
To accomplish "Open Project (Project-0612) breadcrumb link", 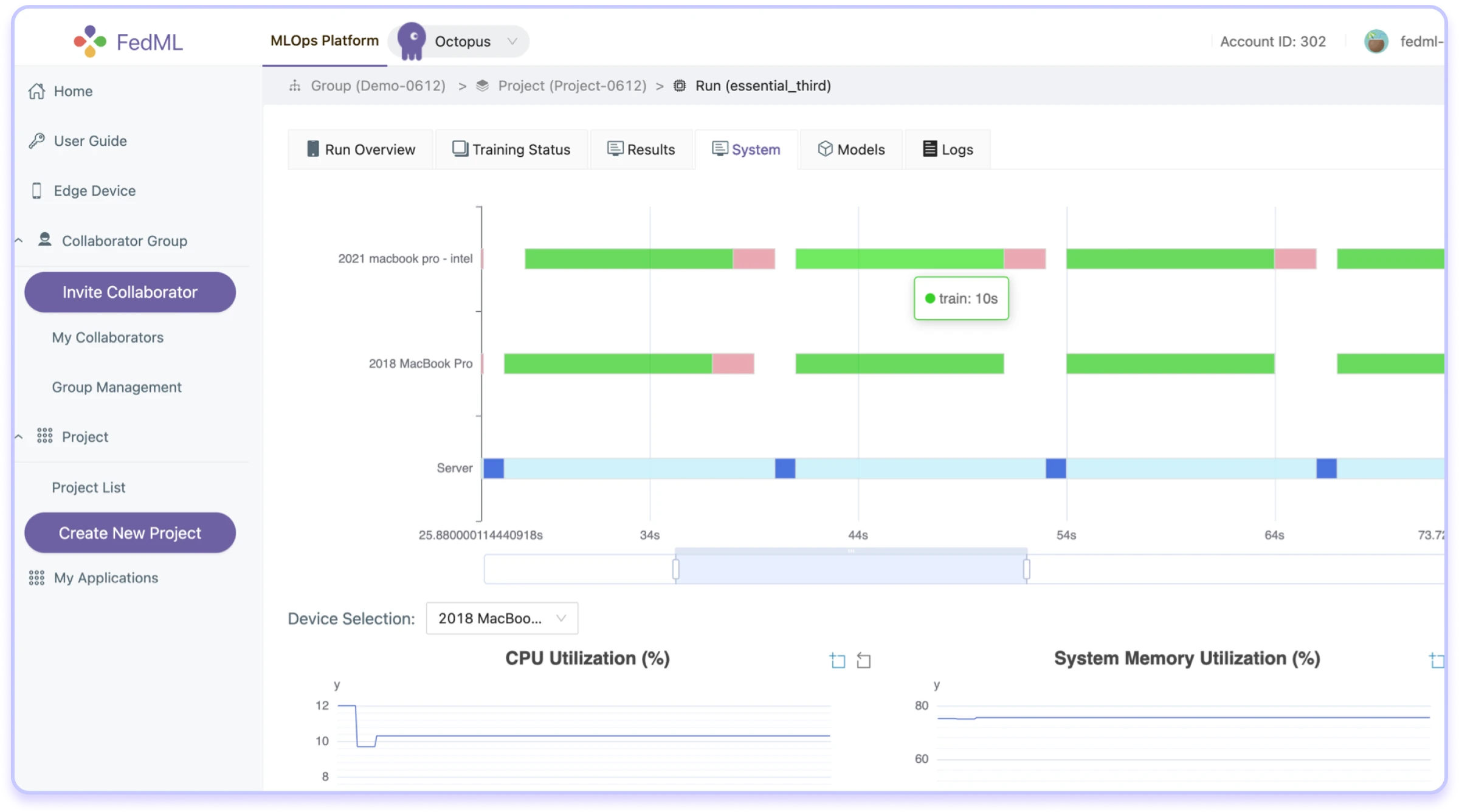I will [x=571, y=86].
